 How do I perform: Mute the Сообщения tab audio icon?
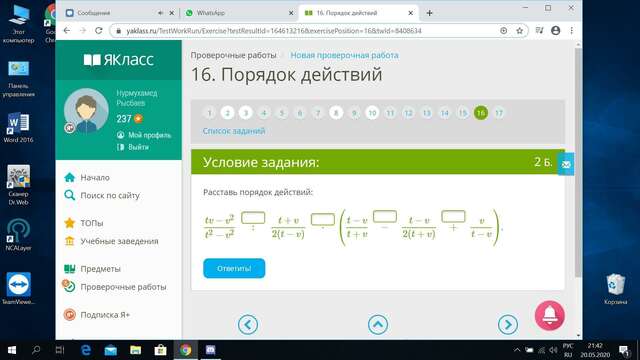[x=160, y=13]
